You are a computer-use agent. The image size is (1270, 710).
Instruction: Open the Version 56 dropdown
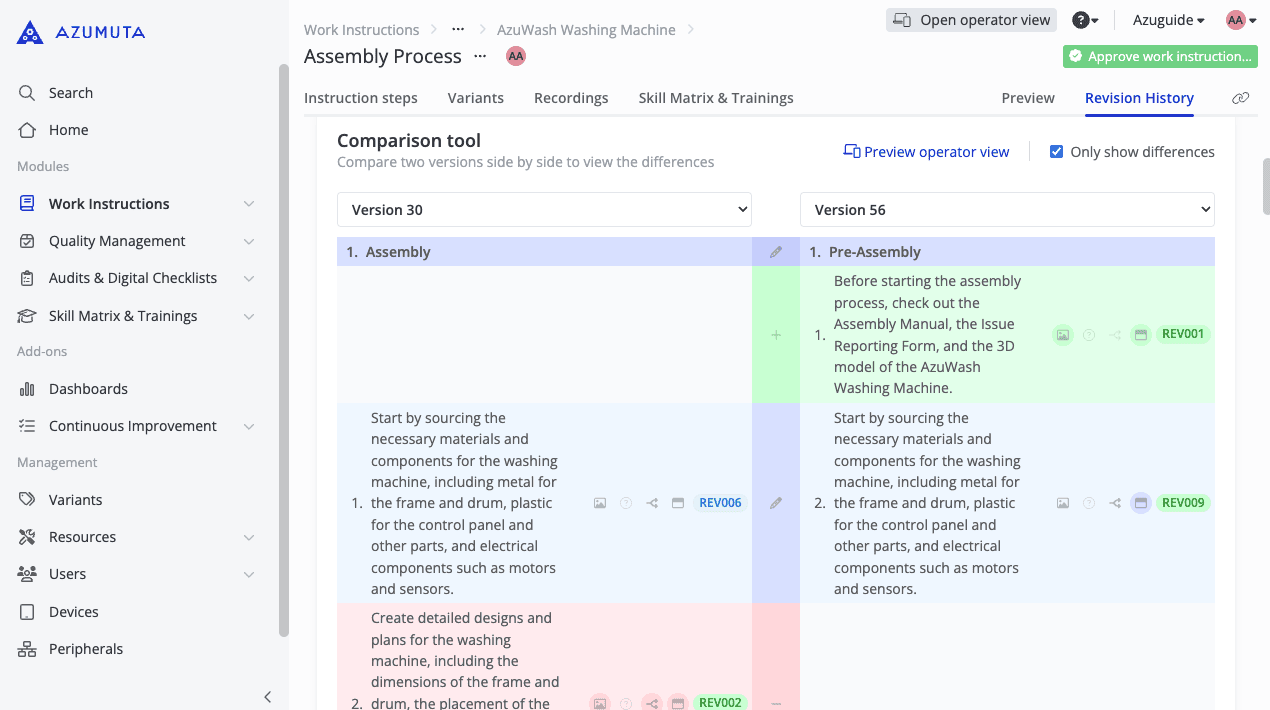coord(1007,210)
